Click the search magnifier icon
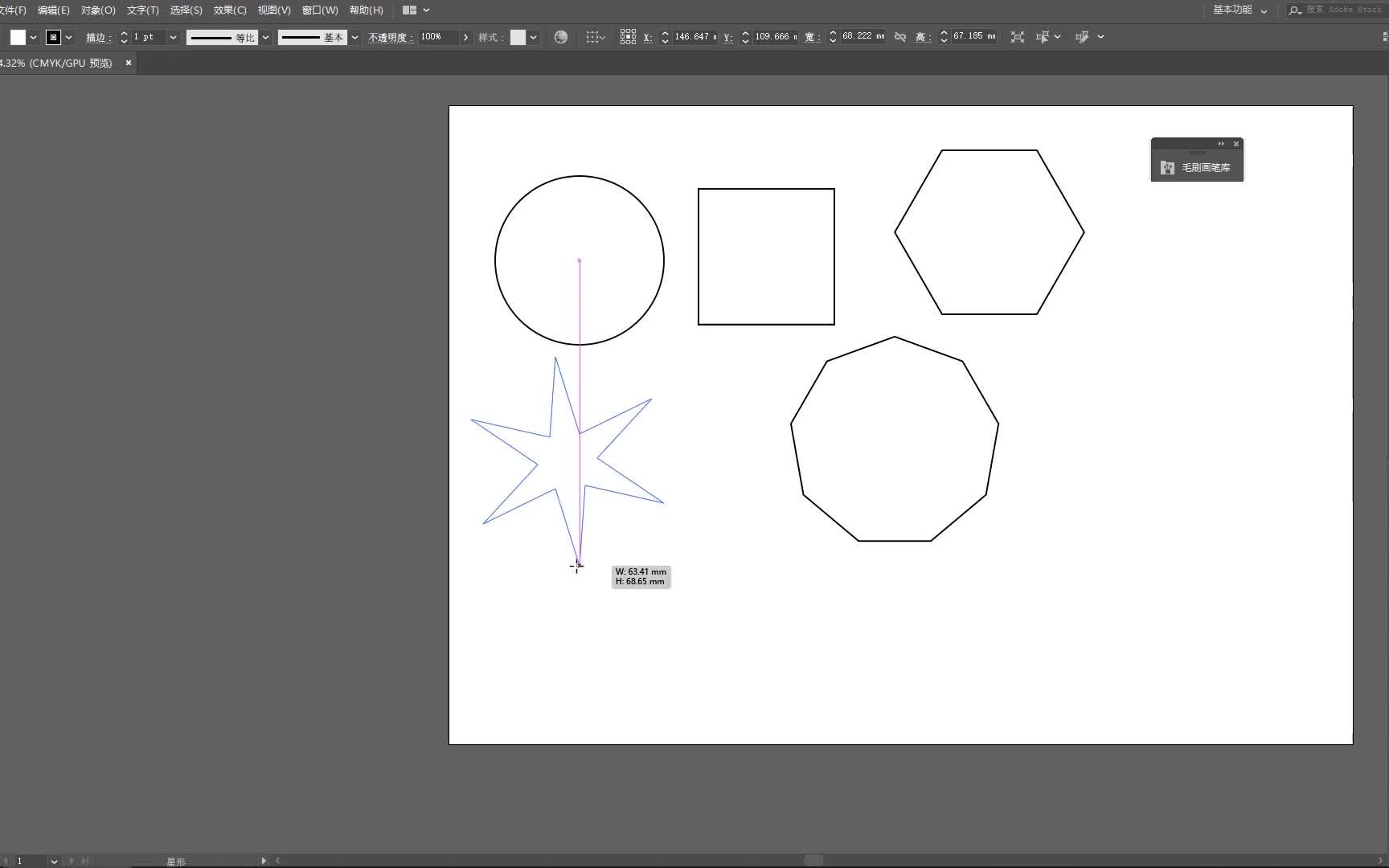 point(1294,10)
